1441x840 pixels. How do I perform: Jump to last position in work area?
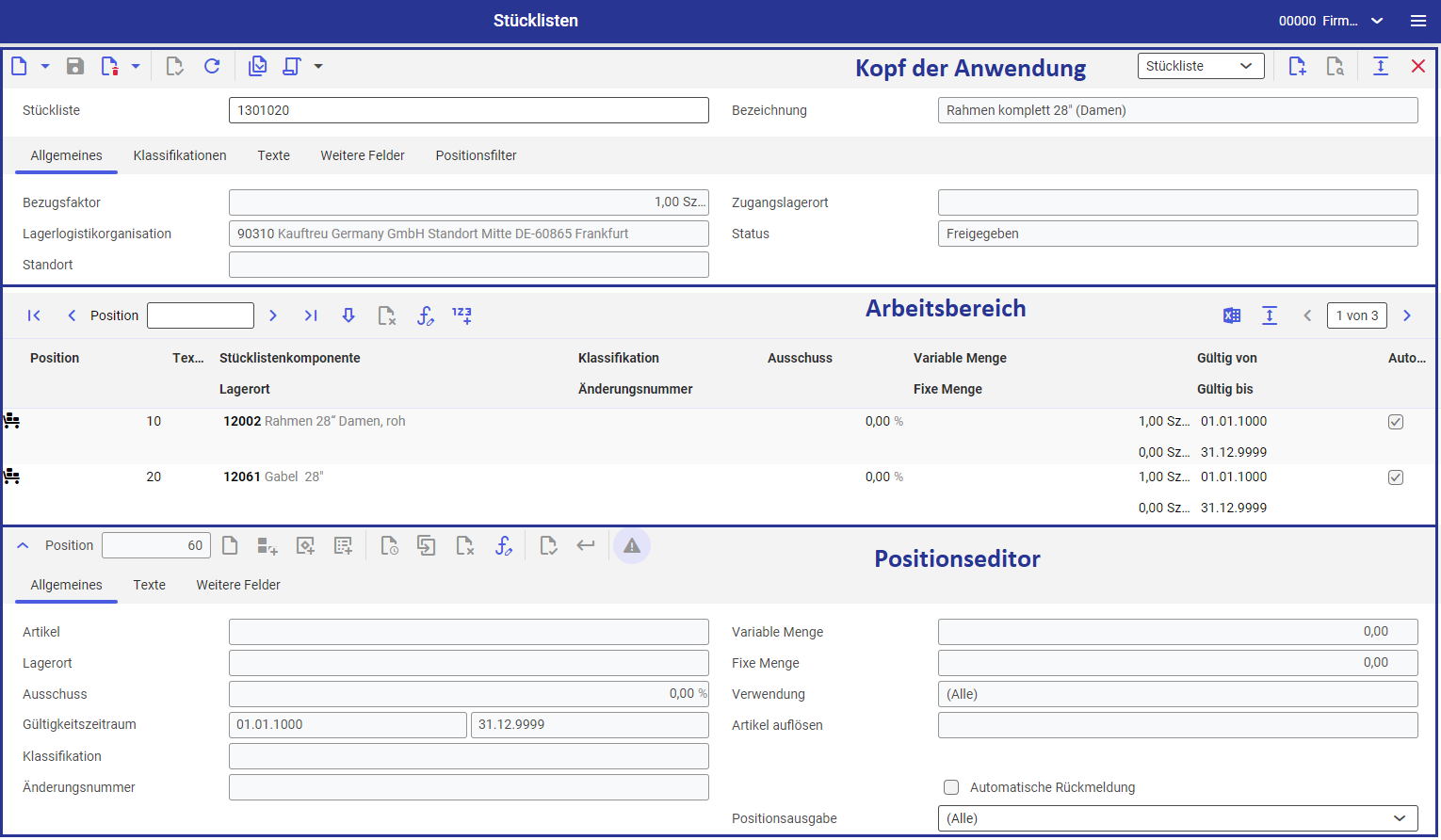(311, 315)
